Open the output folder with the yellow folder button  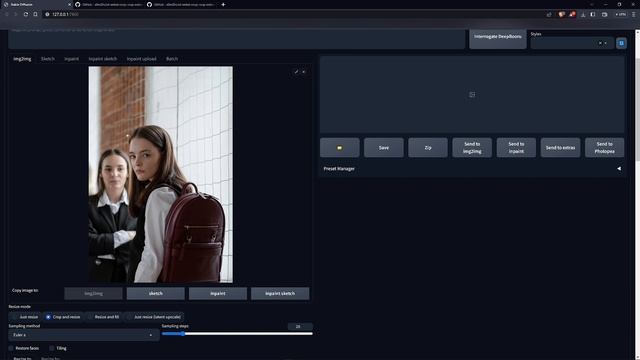pos(340,148)
